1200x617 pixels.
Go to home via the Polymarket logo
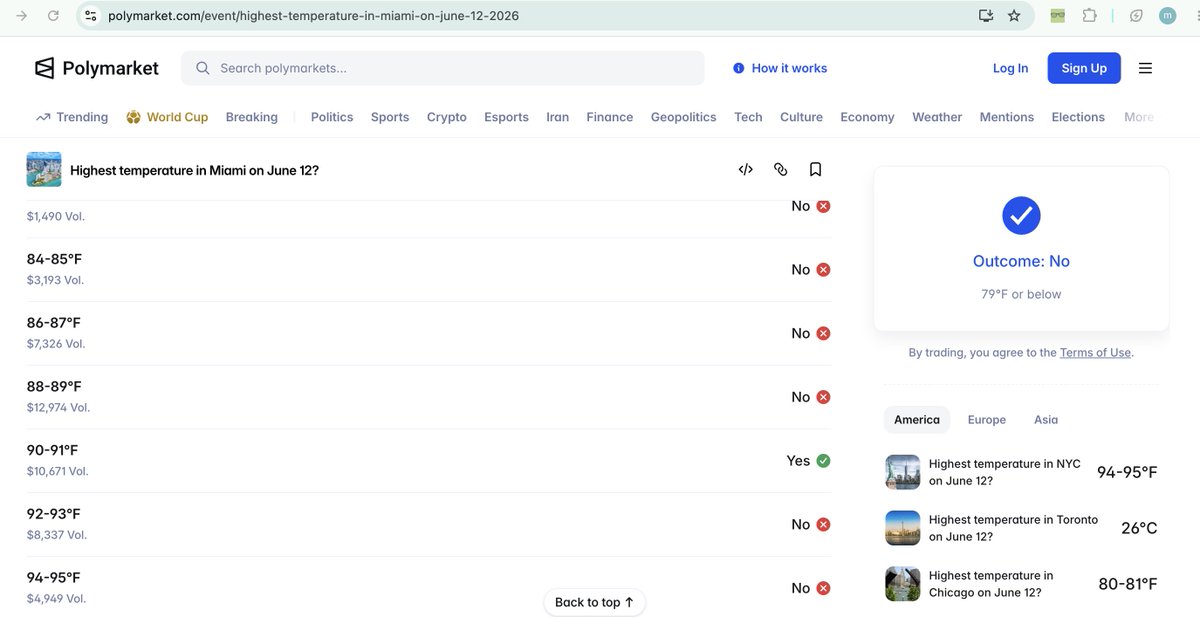pyautogui.click(x=97, y=68)
